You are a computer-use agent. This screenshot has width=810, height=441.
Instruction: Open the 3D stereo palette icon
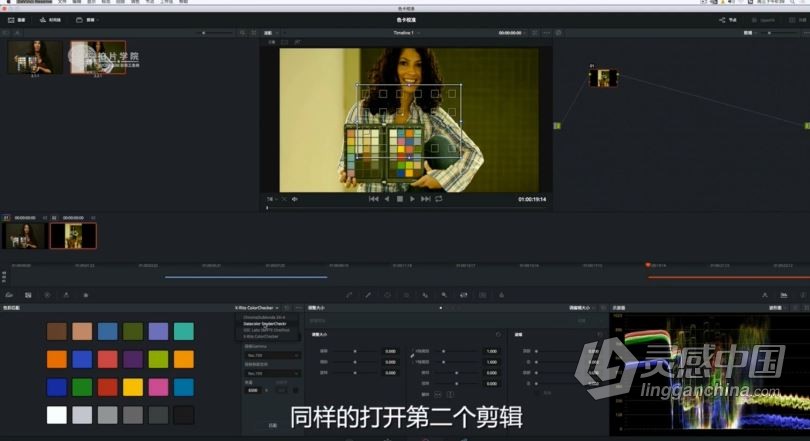[482, 295]
